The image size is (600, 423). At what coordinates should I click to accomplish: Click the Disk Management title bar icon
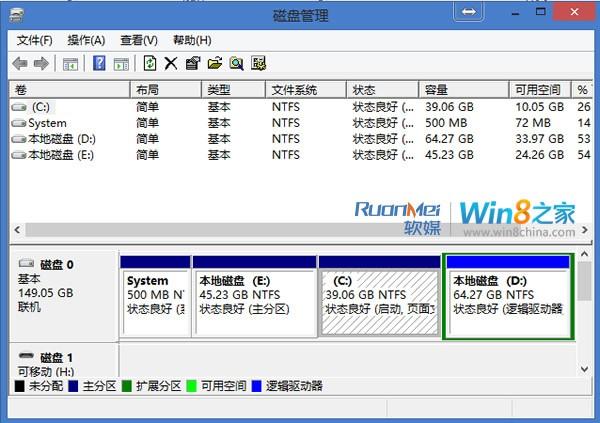(16, 16)
